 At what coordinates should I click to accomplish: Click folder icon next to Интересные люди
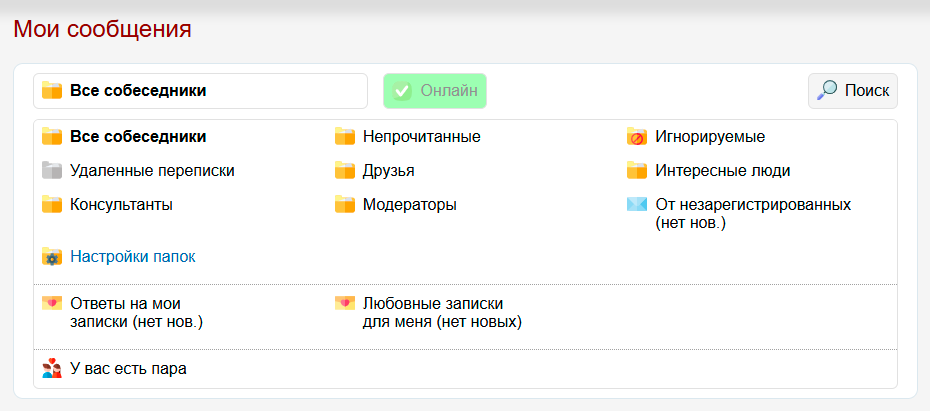637,171
